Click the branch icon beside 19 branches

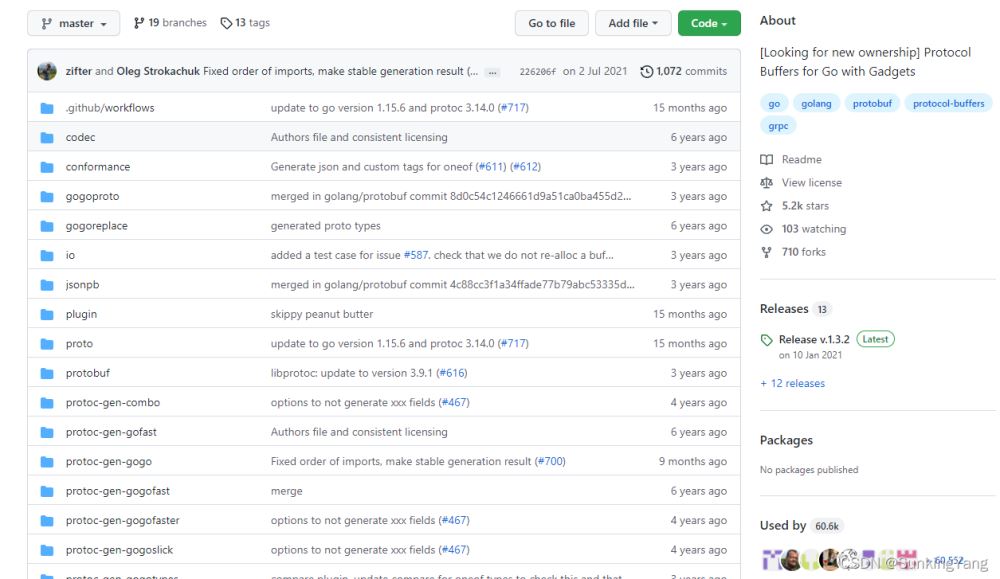[x=139, y=23]
